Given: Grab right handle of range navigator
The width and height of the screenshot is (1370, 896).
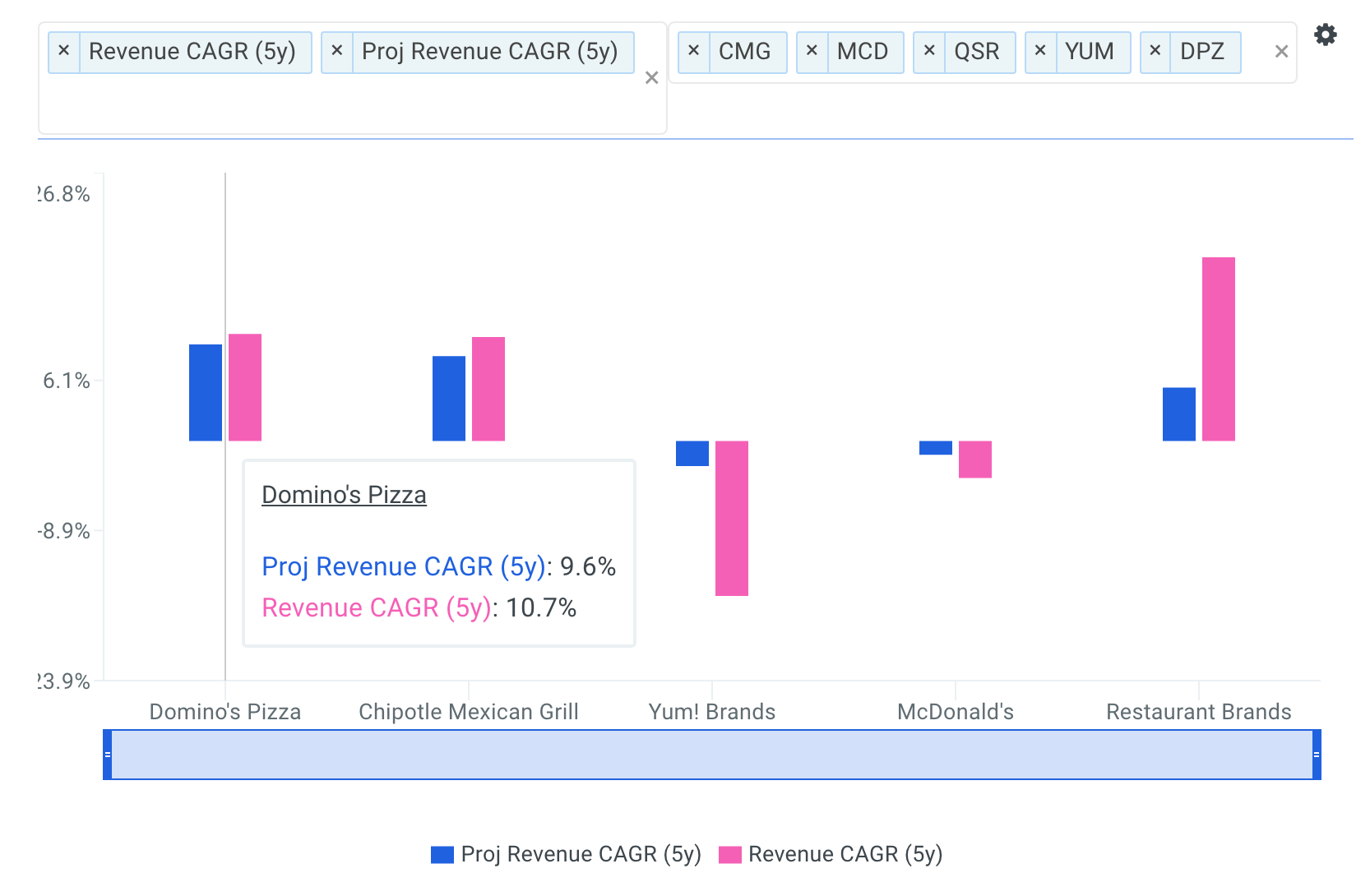Looking at the screenshot, I should tap(1317, 754).
